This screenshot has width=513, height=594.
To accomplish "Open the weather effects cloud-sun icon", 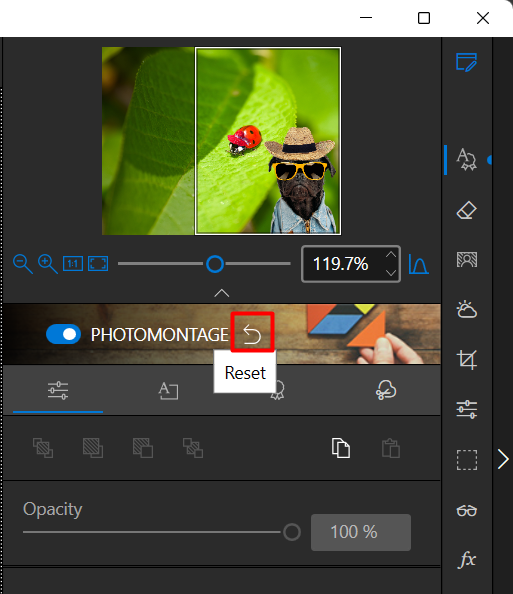I will coord(466,309).
